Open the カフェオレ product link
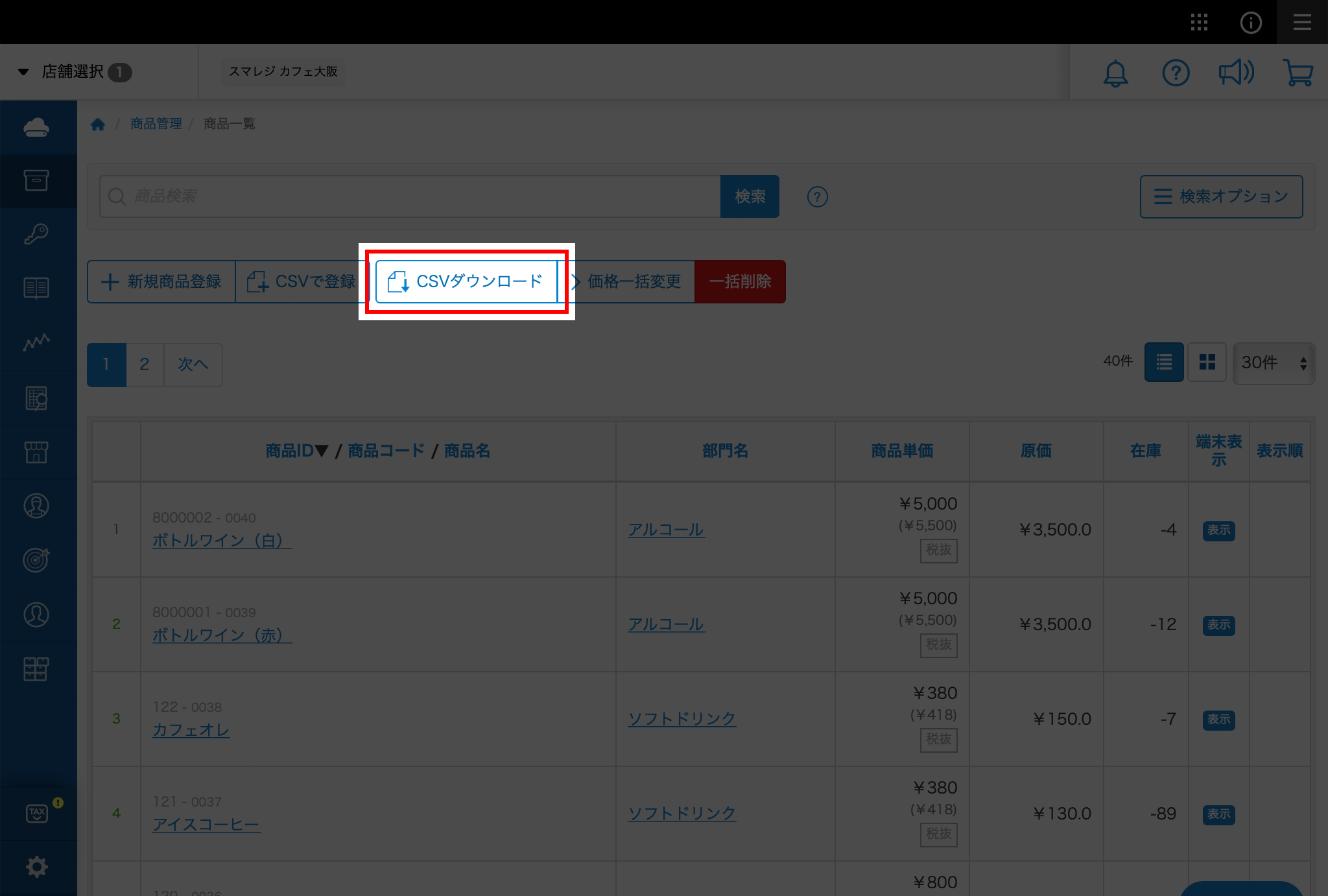1328x896 pixels. click(191, 730)
